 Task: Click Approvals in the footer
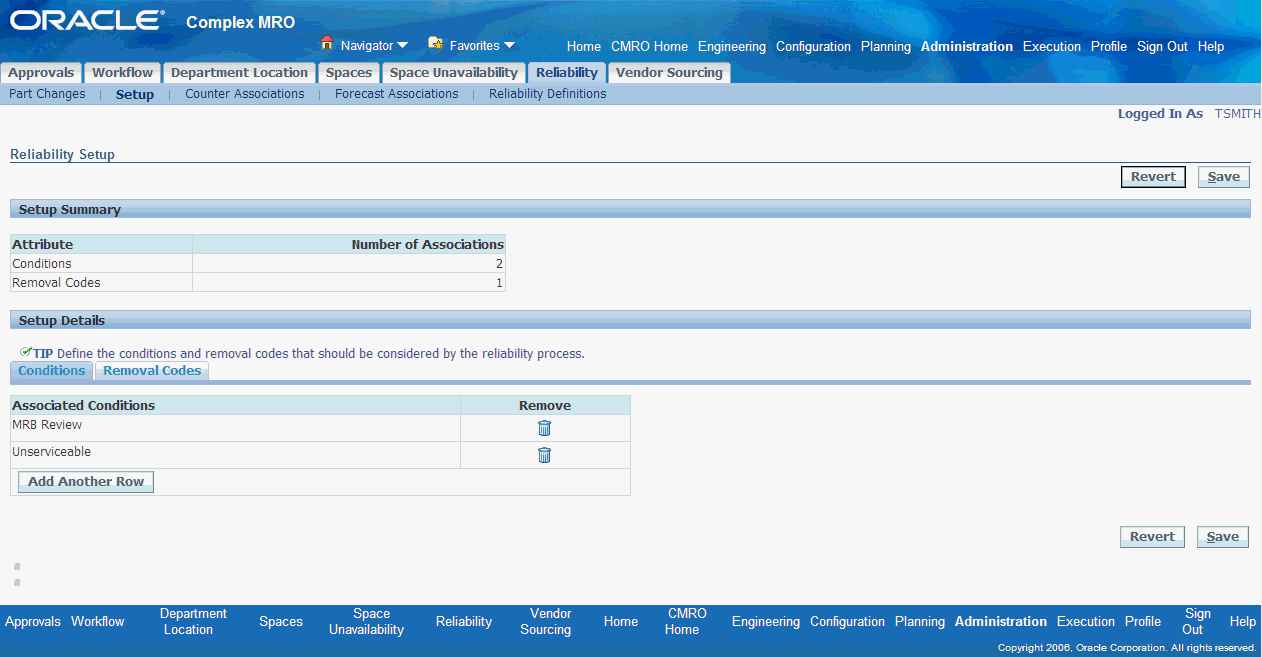pos(33,622)
